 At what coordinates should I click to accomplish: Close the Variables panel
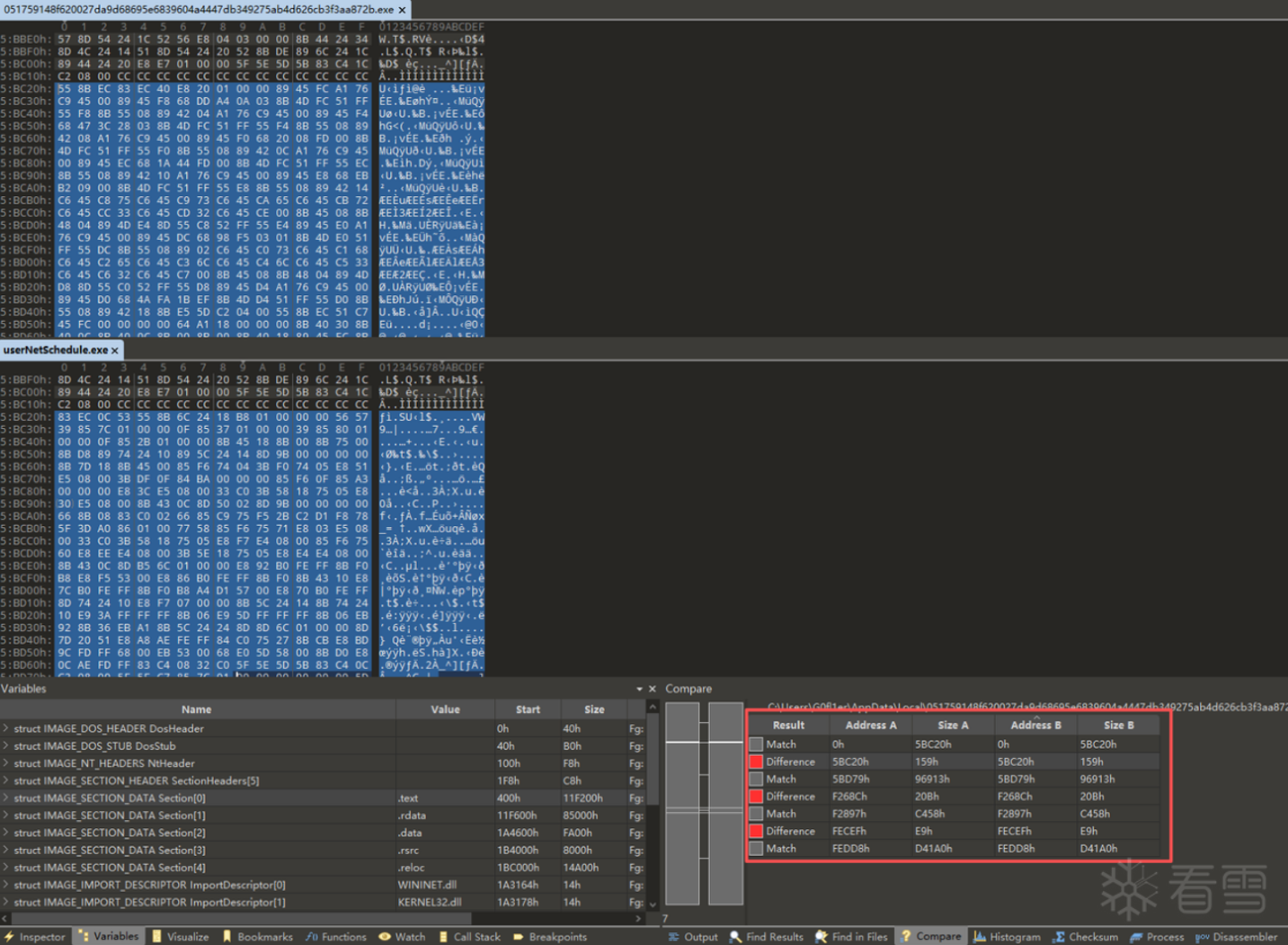pyautogui.click(x=653, y=689)
